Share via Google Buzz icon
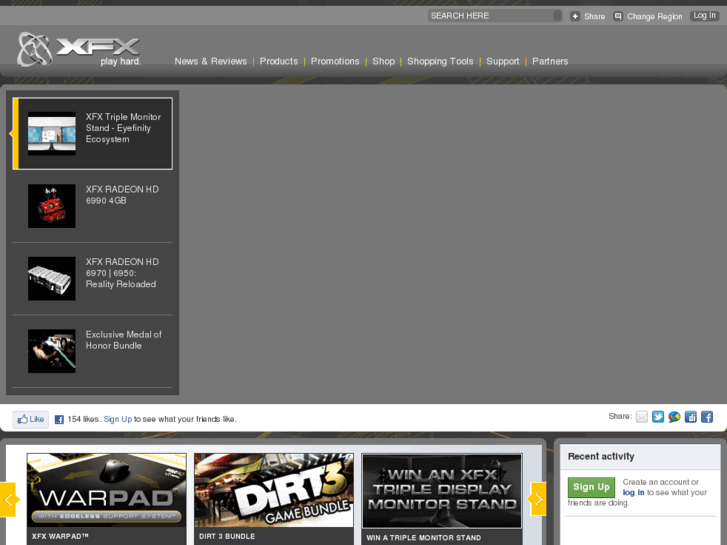 tap(674, 417)
